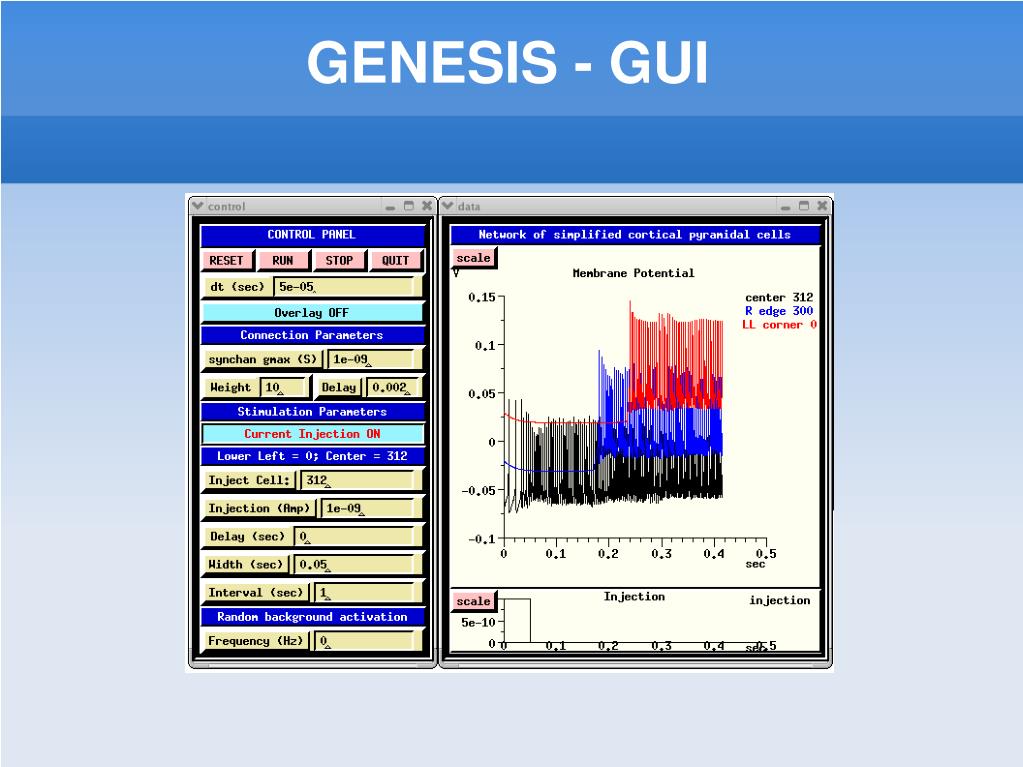Viewport: 1023px width, 767px height.
Task: Click the center 312 legend entry
Action: 779,297
